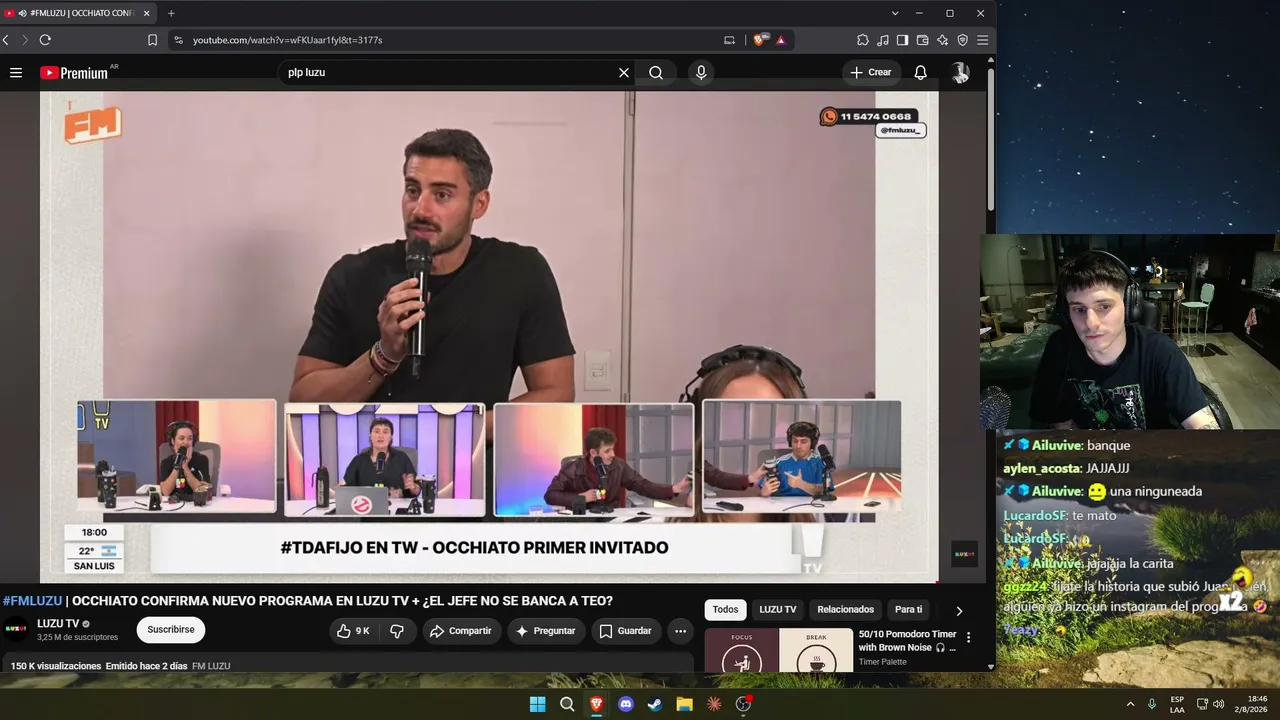Open the Crear video menu
1280x720 pixels.
870,73
